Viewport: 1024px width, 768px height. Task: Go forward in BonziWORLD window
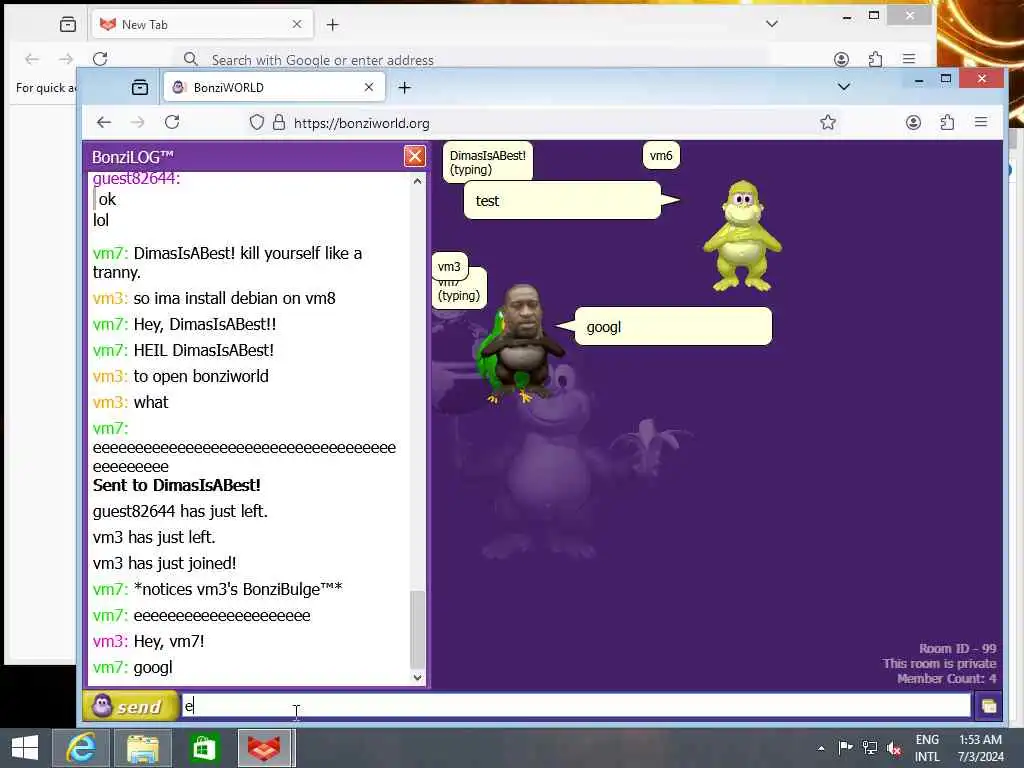137,122
